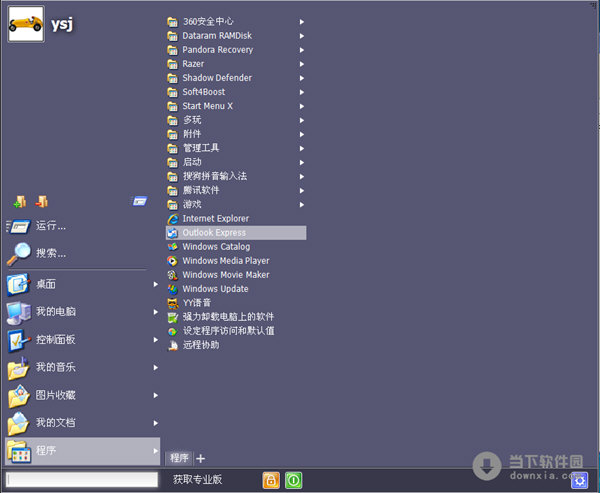This screenshot has width=600, height=493.
Task: Click the remove group icon with red minus
Action: tap(41, 201)
